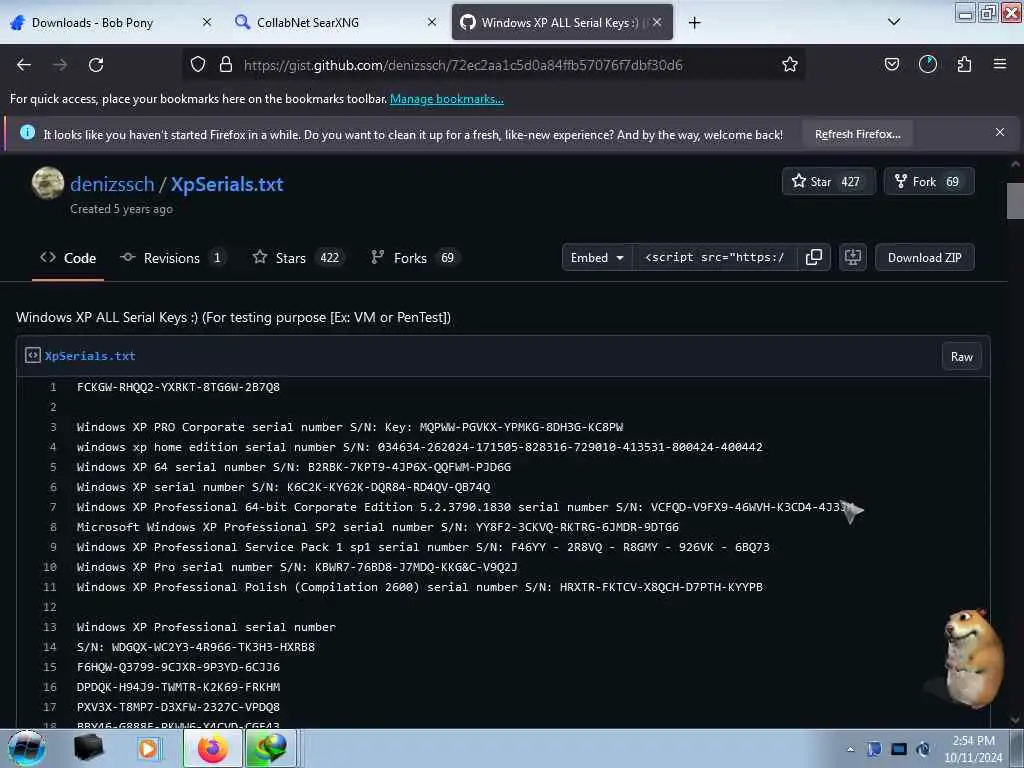Open the network tray icon

[x=899, y=749]
